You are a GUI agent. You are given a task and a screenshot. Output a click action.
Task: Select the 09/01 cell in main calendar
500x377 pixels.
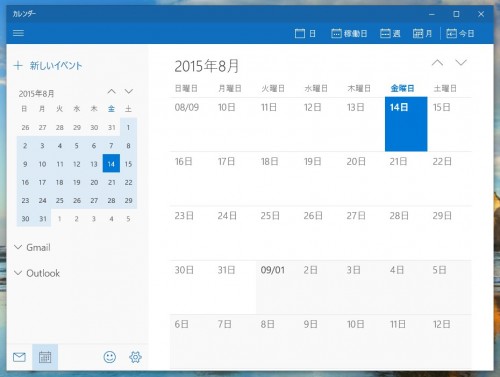click(277, 287)
